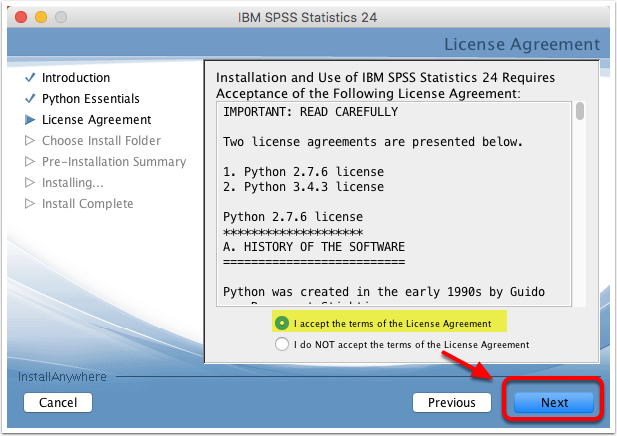Click the license text scrollbar thumb
The height and width of the screenshot is (436, 617).
click(580, 111)
